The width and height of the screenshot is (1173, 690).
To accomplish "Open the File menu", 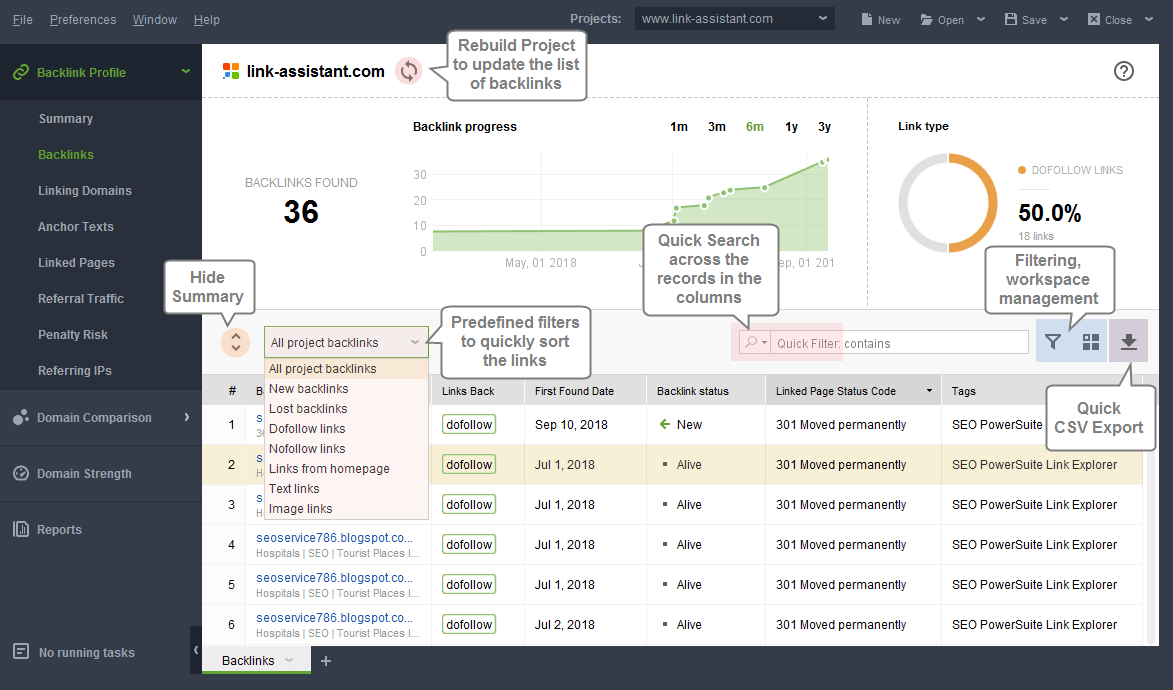I will coord(22,19).
